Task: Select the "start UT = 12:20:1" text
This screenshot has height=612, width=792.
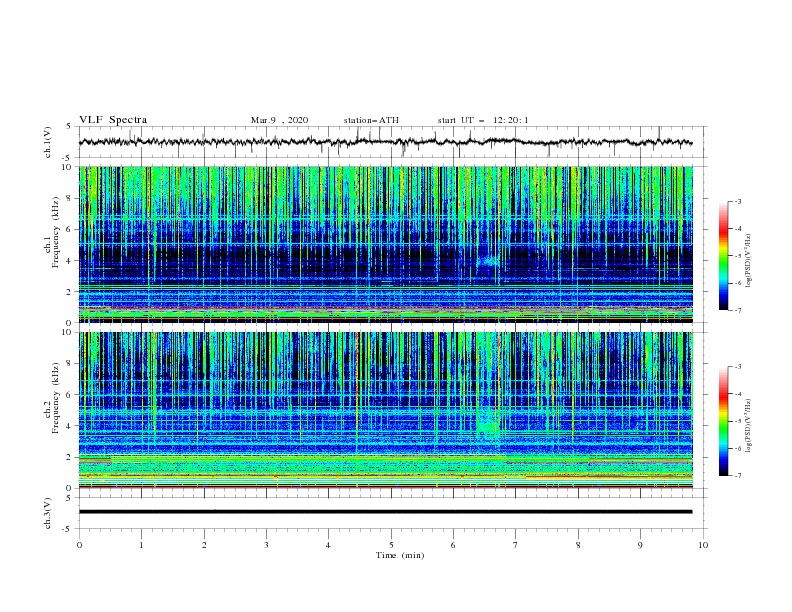Action: (483, 120)
